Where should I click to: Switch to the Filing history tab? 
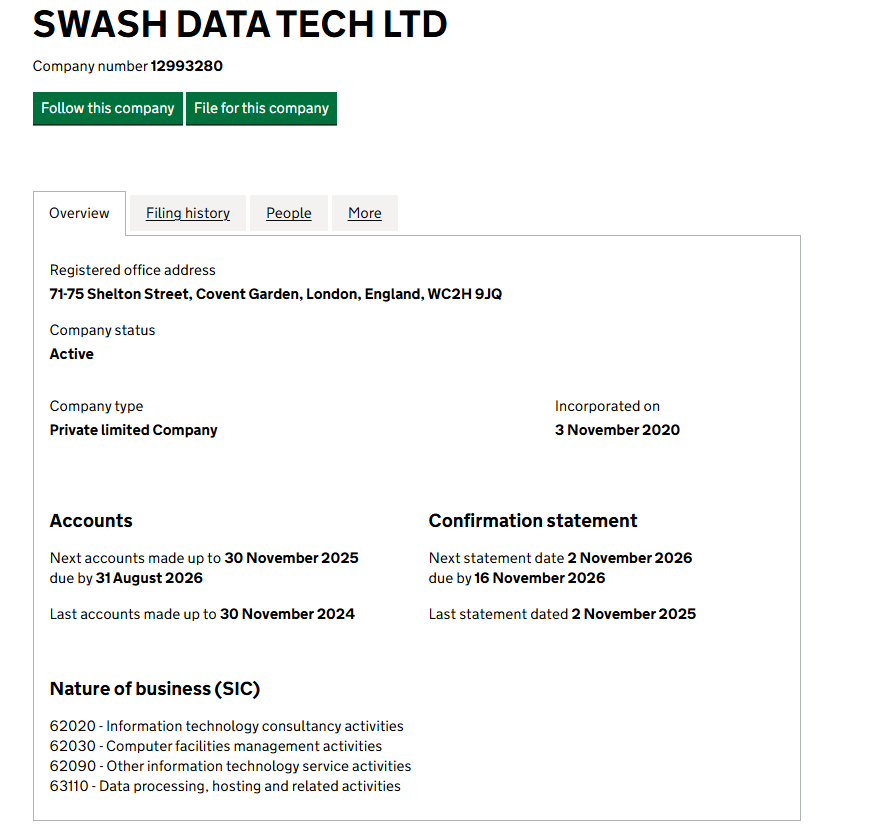[188, 213]
